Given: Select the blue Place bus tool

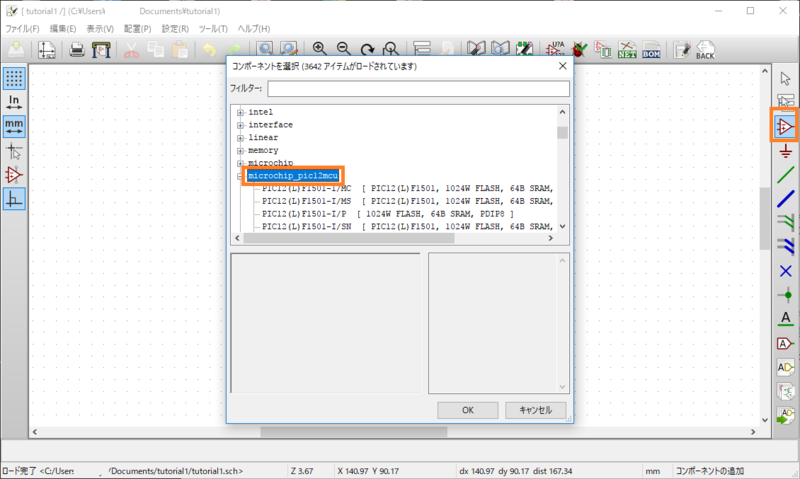Looking at the screenshot, I should [785, 198].
